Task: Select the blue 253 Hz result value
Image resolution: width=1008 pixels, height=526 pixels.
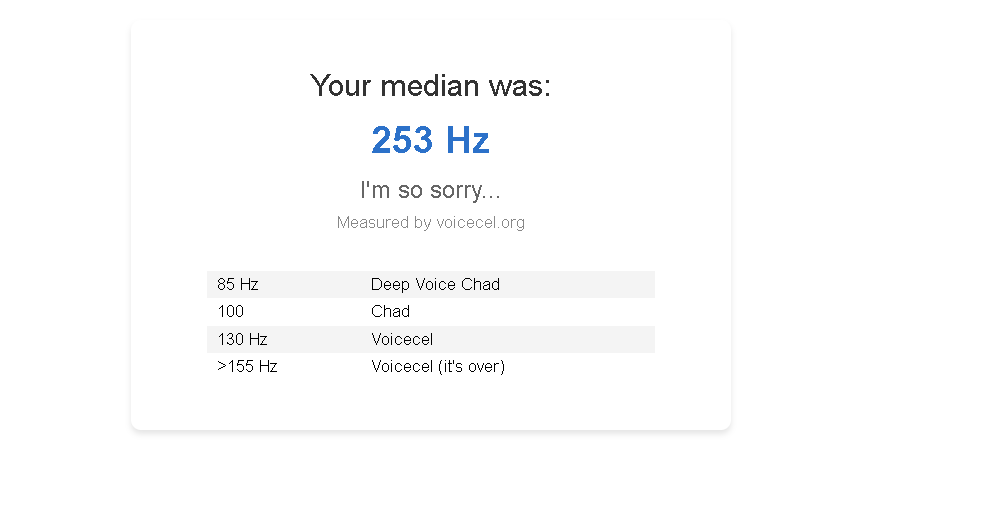Action: [x=430, y=140]
